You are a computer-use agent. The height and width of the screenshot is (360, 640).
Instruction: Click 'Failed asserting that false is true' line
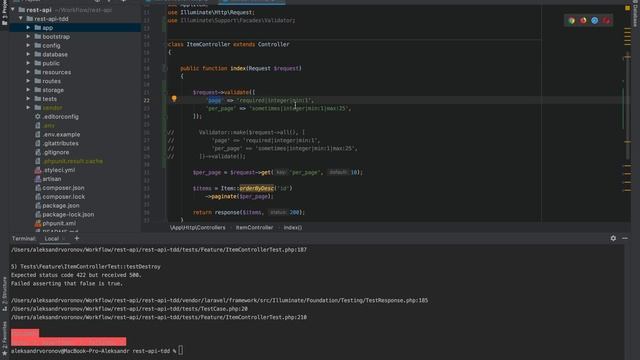pyautogui.click(x=67, y=284)
